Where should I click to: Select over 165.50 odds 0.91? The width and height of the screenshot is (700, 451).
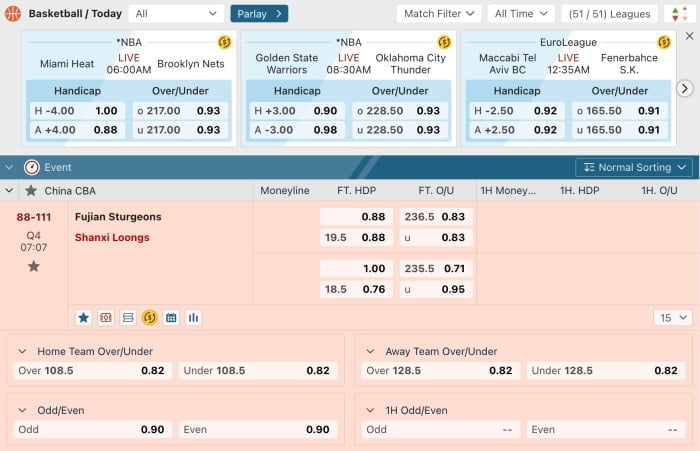click(x=619, y=111)
